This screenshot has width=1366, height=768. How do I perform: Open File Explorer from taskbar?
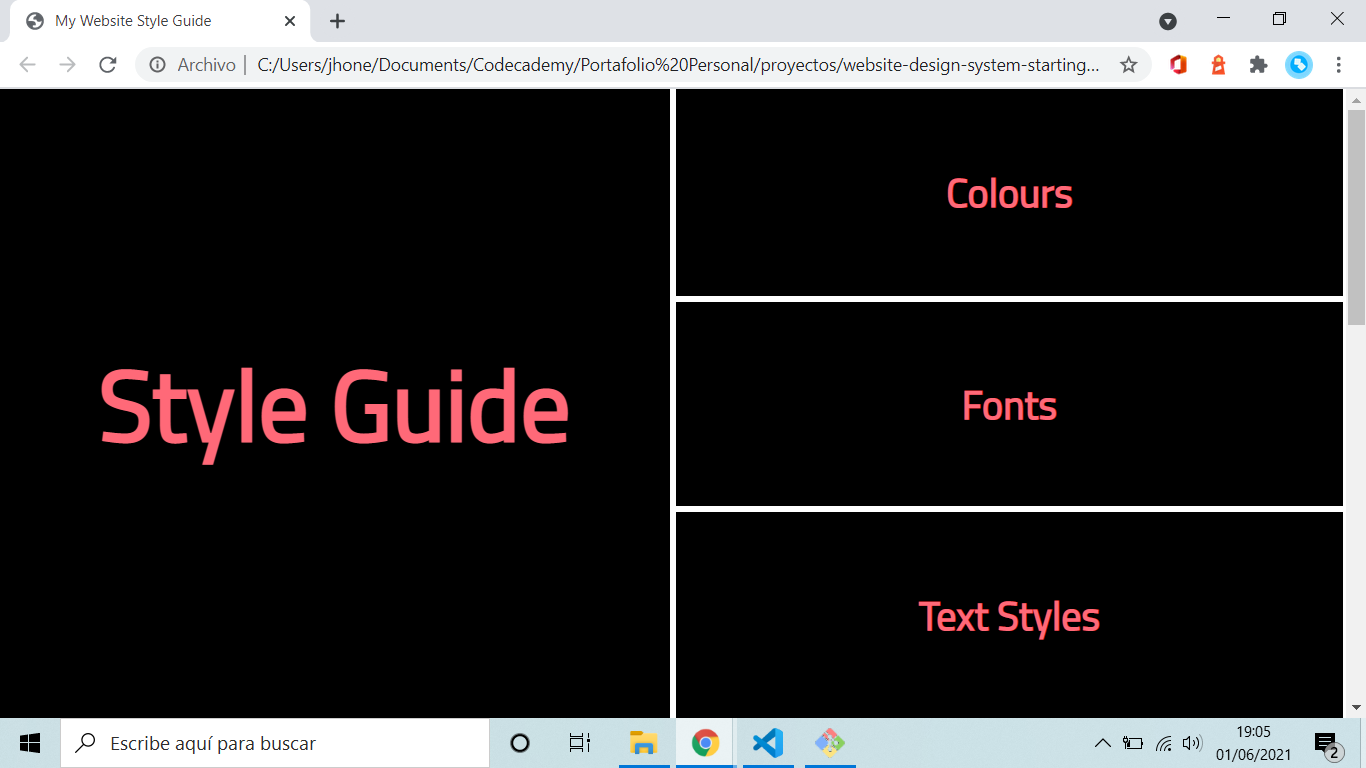[x=643, y=743]
